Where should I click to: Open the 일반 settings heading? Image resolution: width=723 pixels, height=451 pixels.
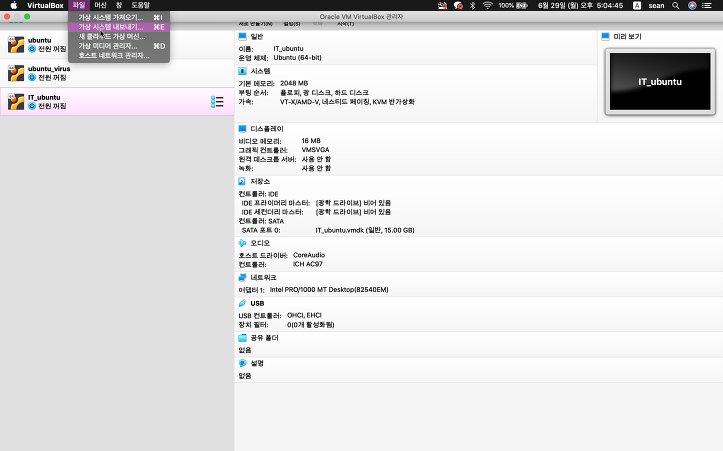[257, 36]
